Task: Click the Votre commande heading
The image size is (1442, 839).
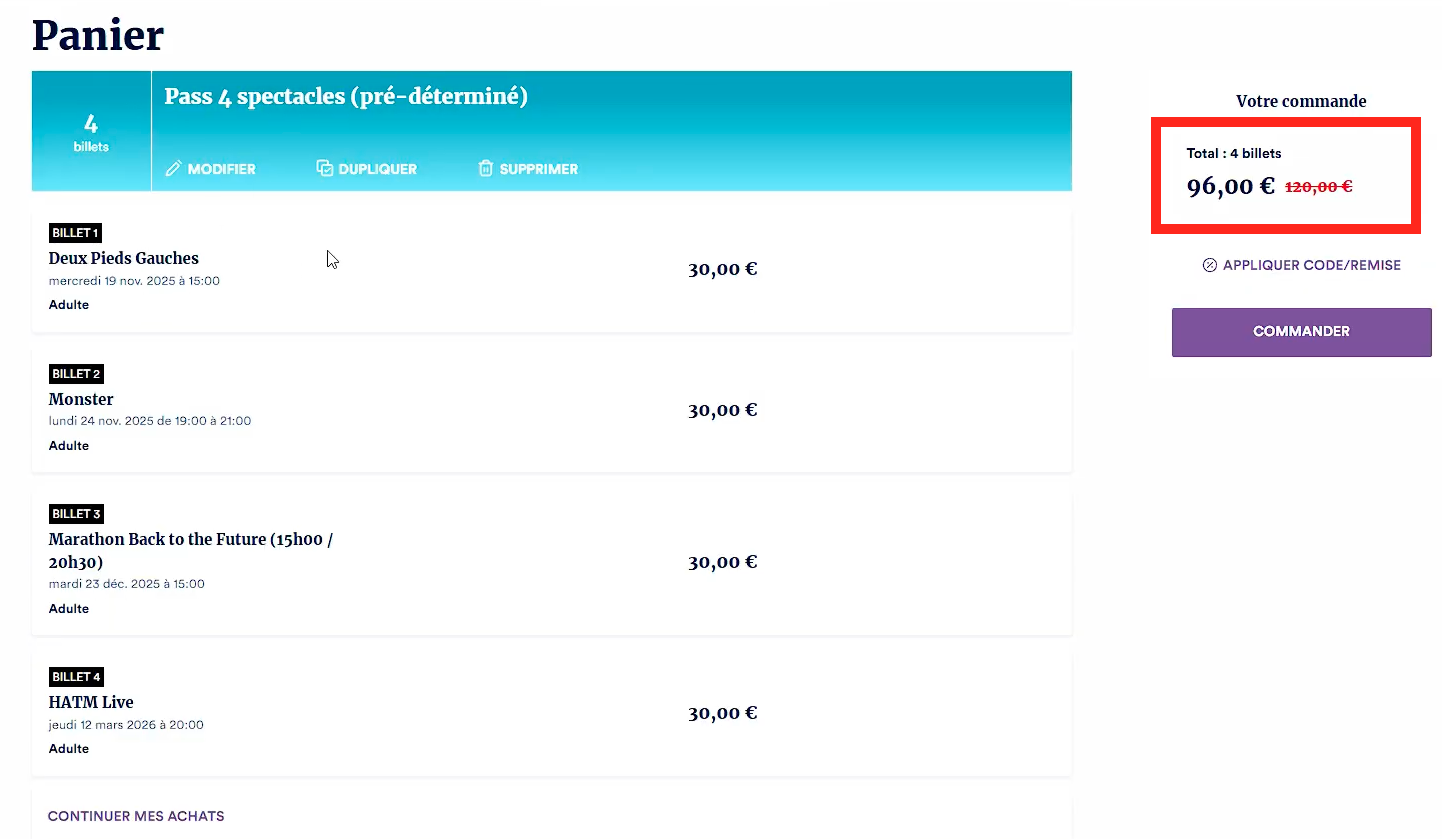Action: [x=1300, y=101]
